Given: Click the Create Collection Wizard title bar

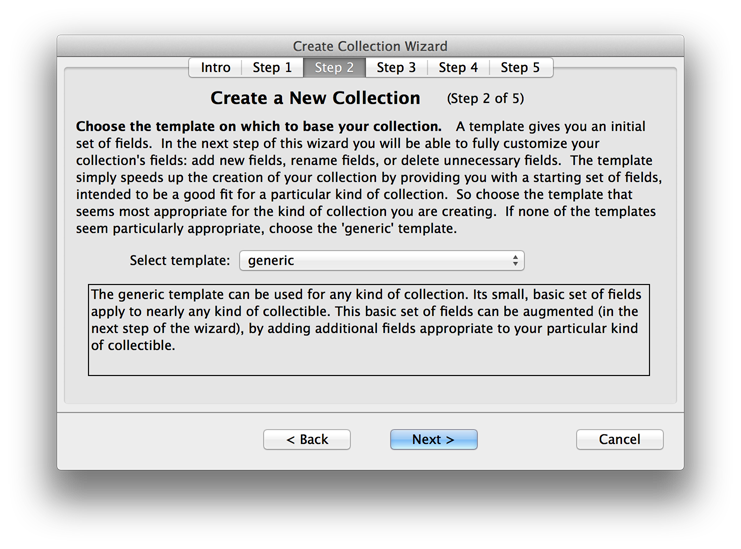Looking at the screenshot, I should tap(370, 46).
